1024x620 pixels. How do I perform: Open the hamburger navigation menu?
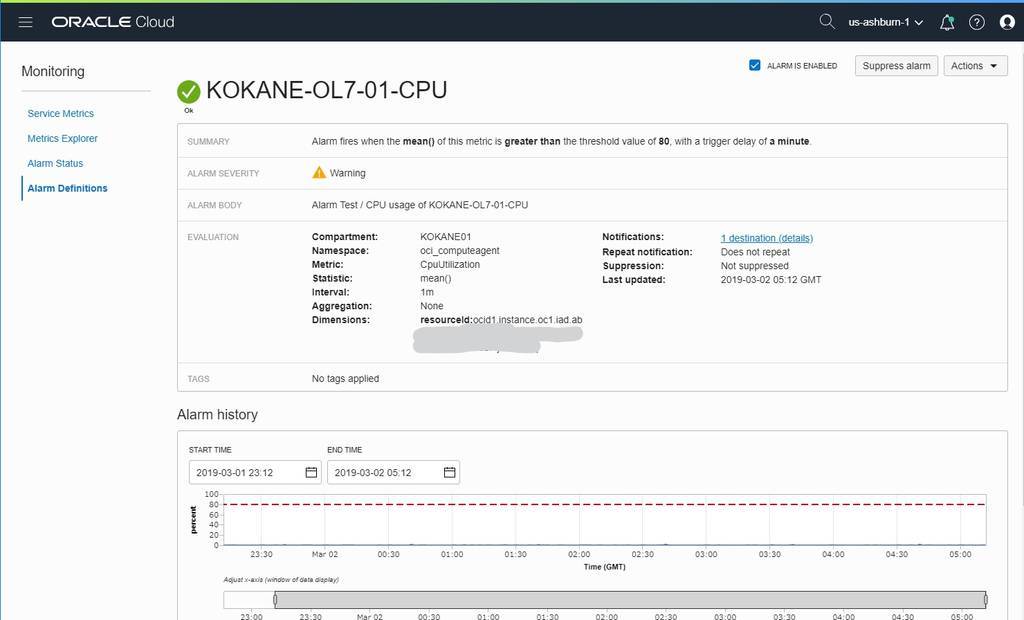(25, 22)
